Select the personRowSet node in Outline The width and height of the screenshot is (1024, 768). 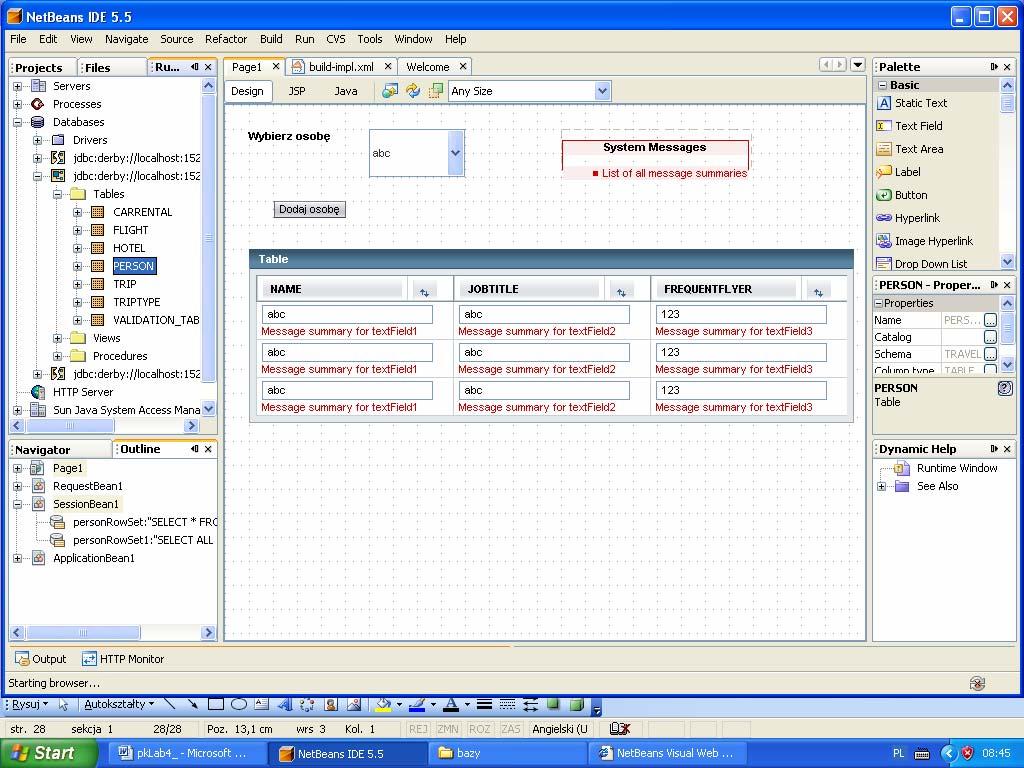pyautogui.click(x=144, y=522)
